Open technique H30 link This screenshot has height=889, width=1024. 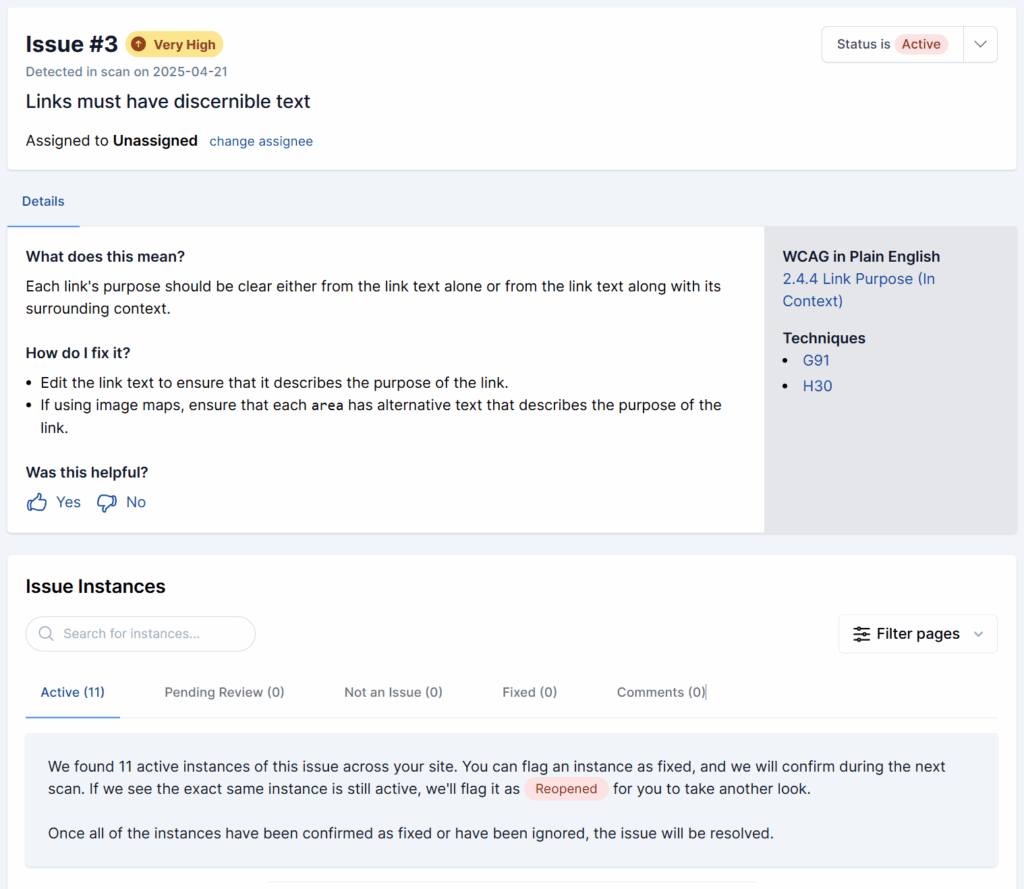tap(817, 386)
